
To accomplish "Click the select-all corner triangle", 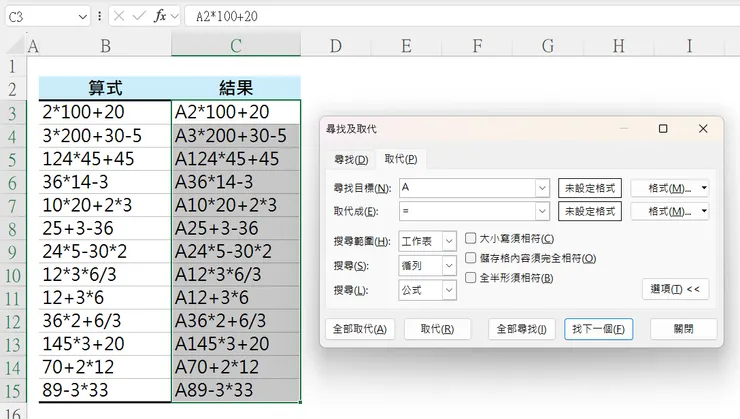I will [x=17, y=46].
